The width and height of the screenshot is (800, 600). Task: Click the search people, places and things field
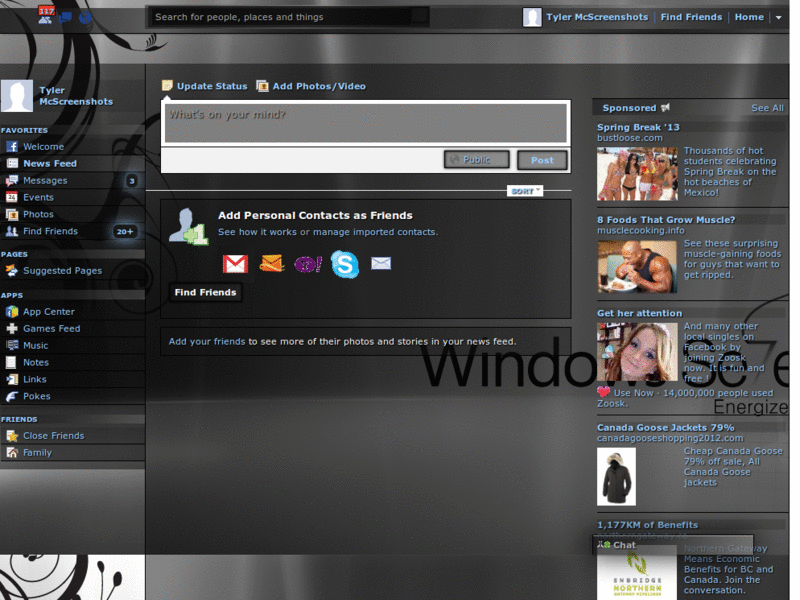pos(288,17)
